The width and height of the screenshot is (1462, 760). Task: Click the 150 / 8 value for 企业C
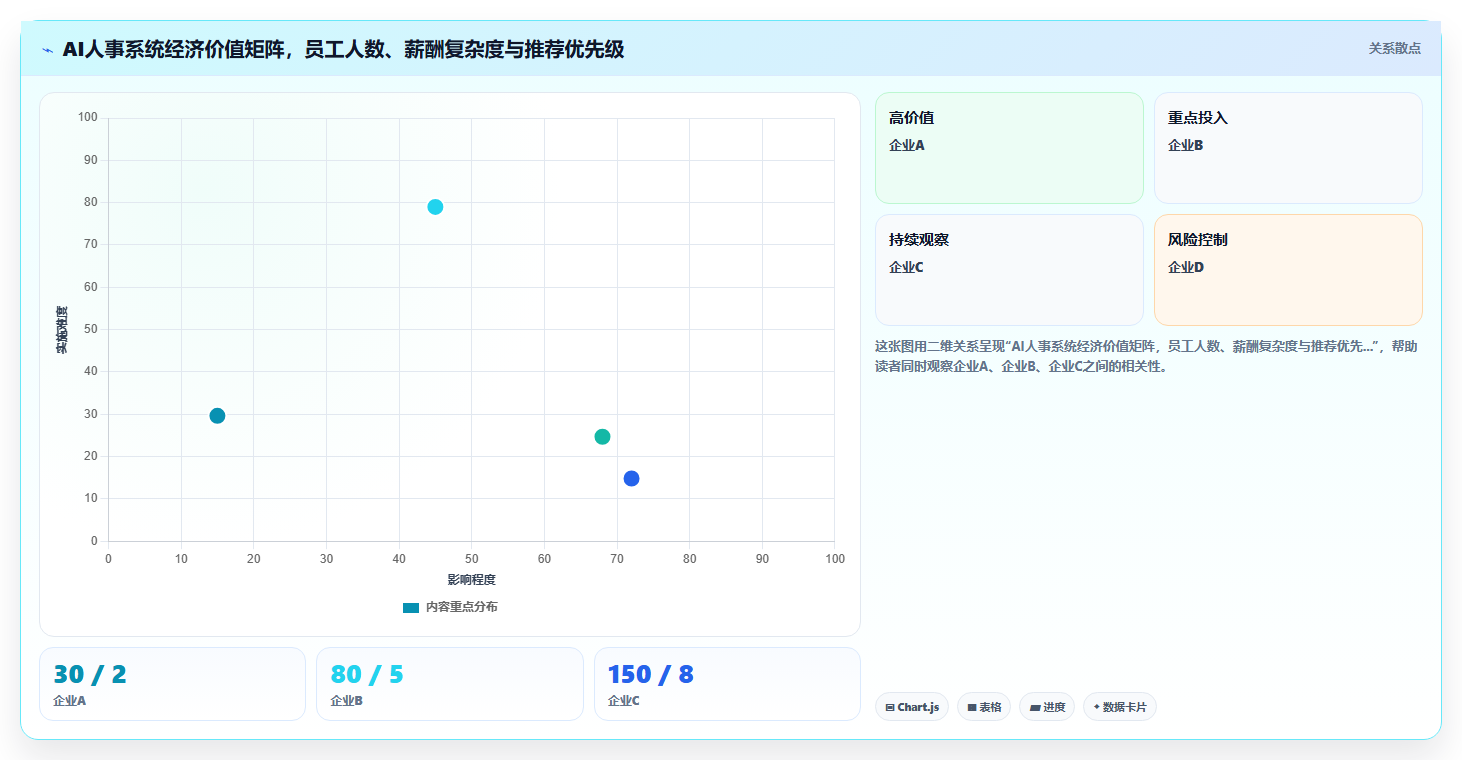tap(651, 675)
